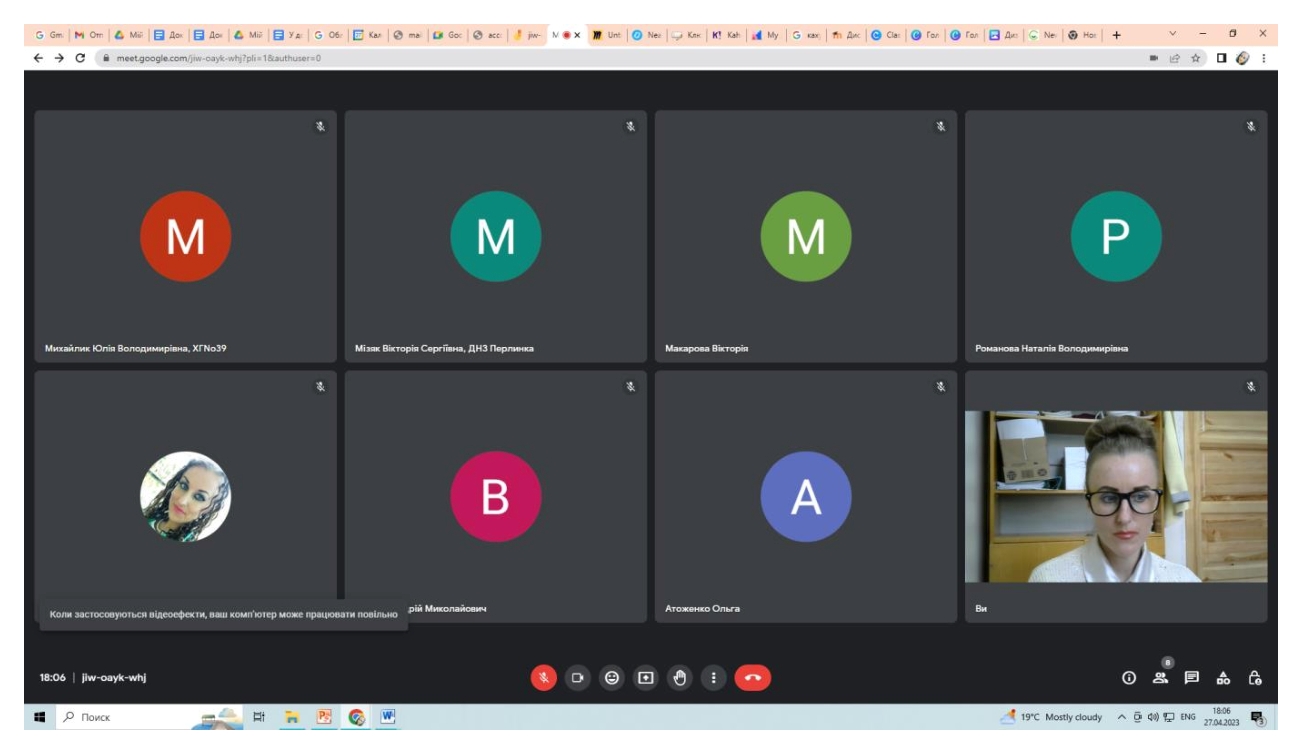Unmute the microphone in the call bar
This screenshot has height=744, width=1309.
(543, 677)
